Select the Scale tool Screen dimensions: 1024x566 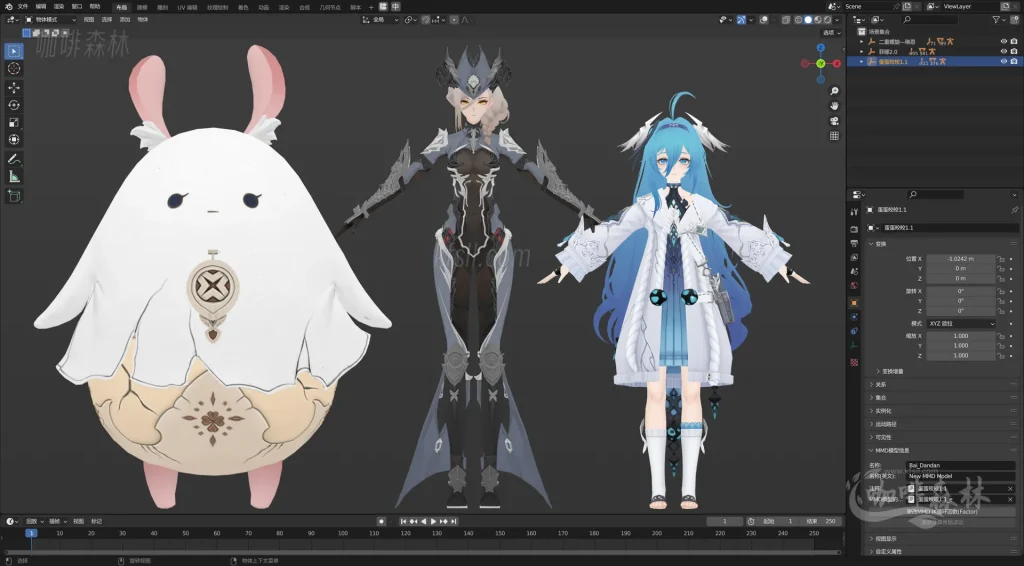click(x=14, y=122)
